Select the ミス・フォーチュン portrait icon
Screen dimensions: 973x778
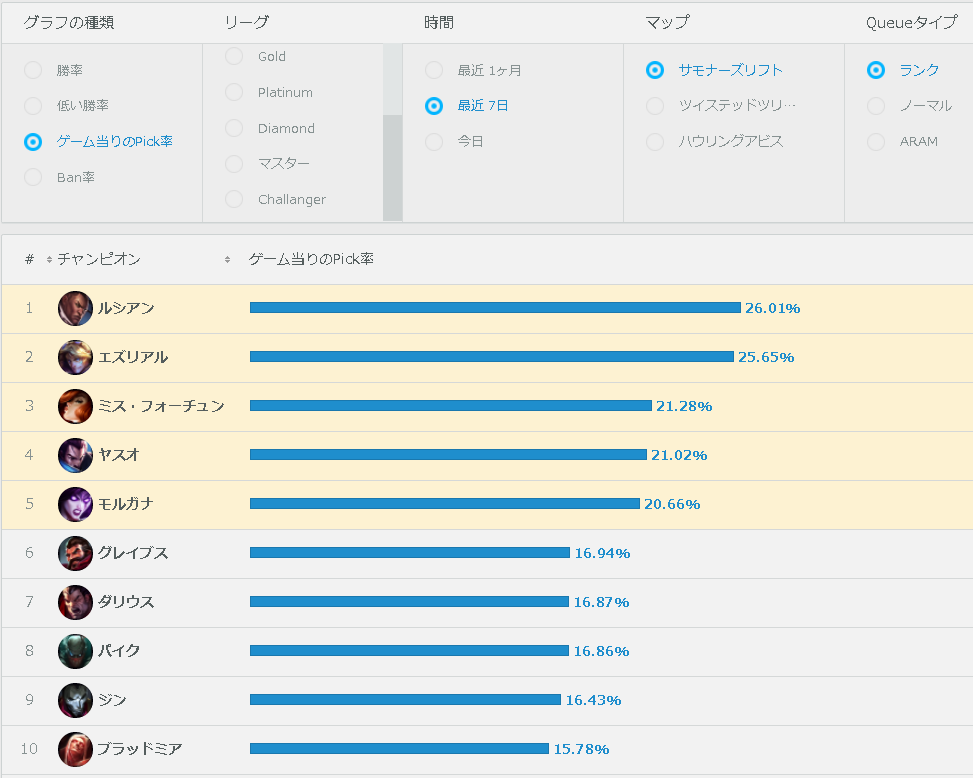[75, 406]
